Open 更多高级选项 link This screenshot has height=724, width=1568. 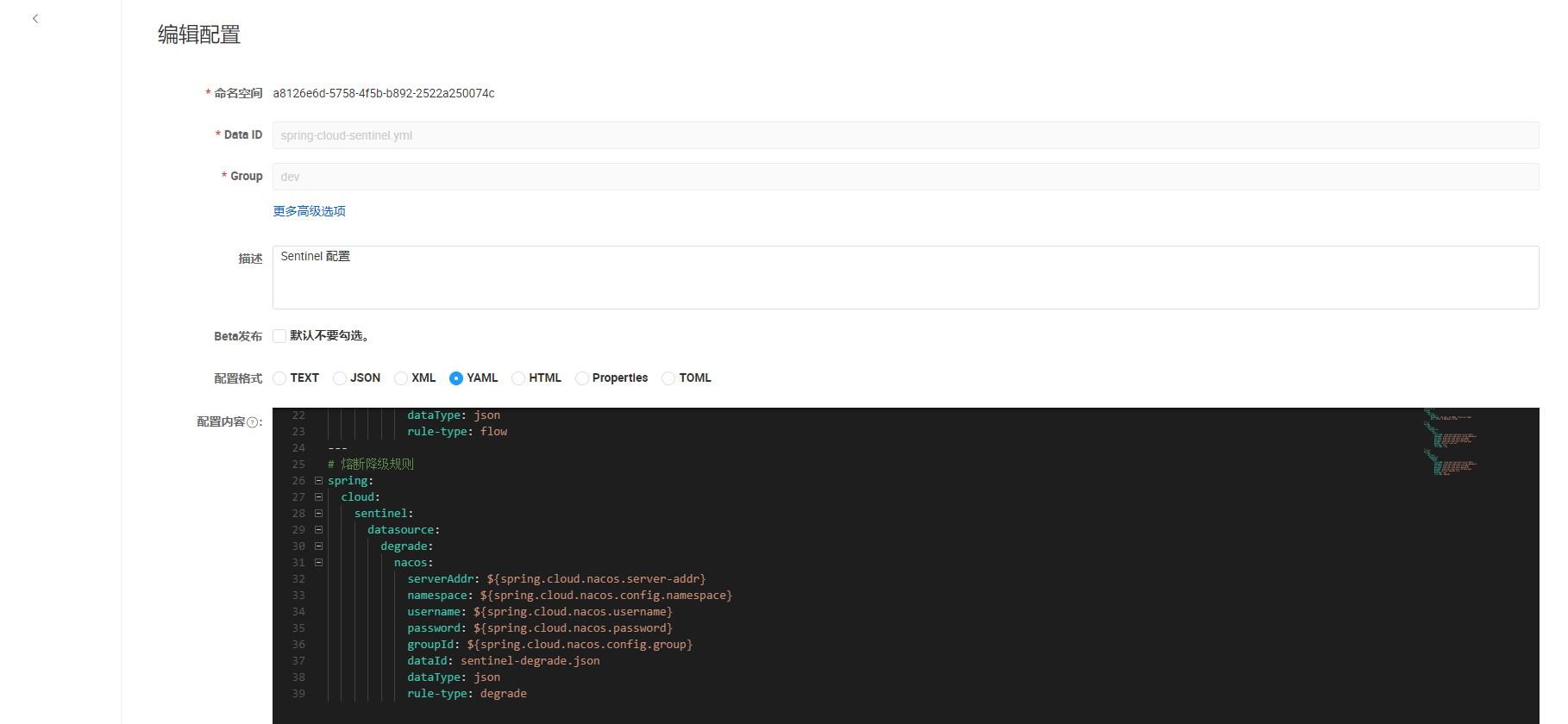(x=309, y=211)
